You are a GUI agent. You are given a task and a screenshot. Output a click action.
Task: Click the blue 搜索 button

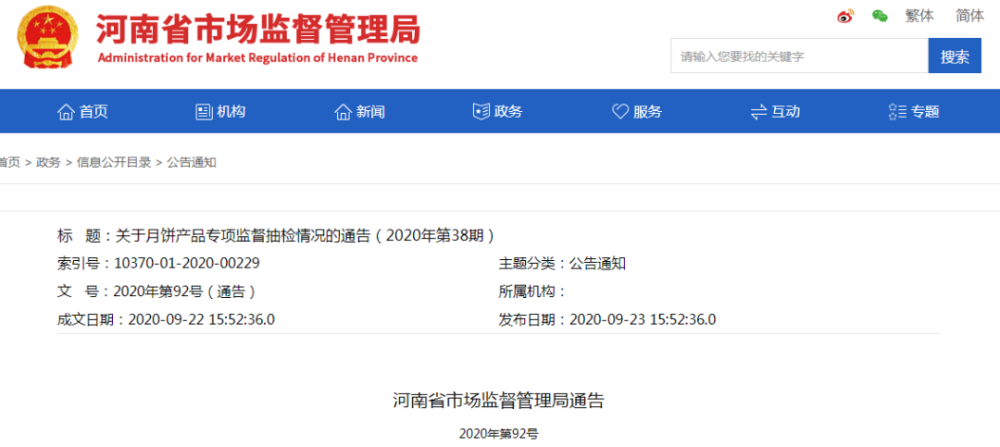(x=955, y=56)
